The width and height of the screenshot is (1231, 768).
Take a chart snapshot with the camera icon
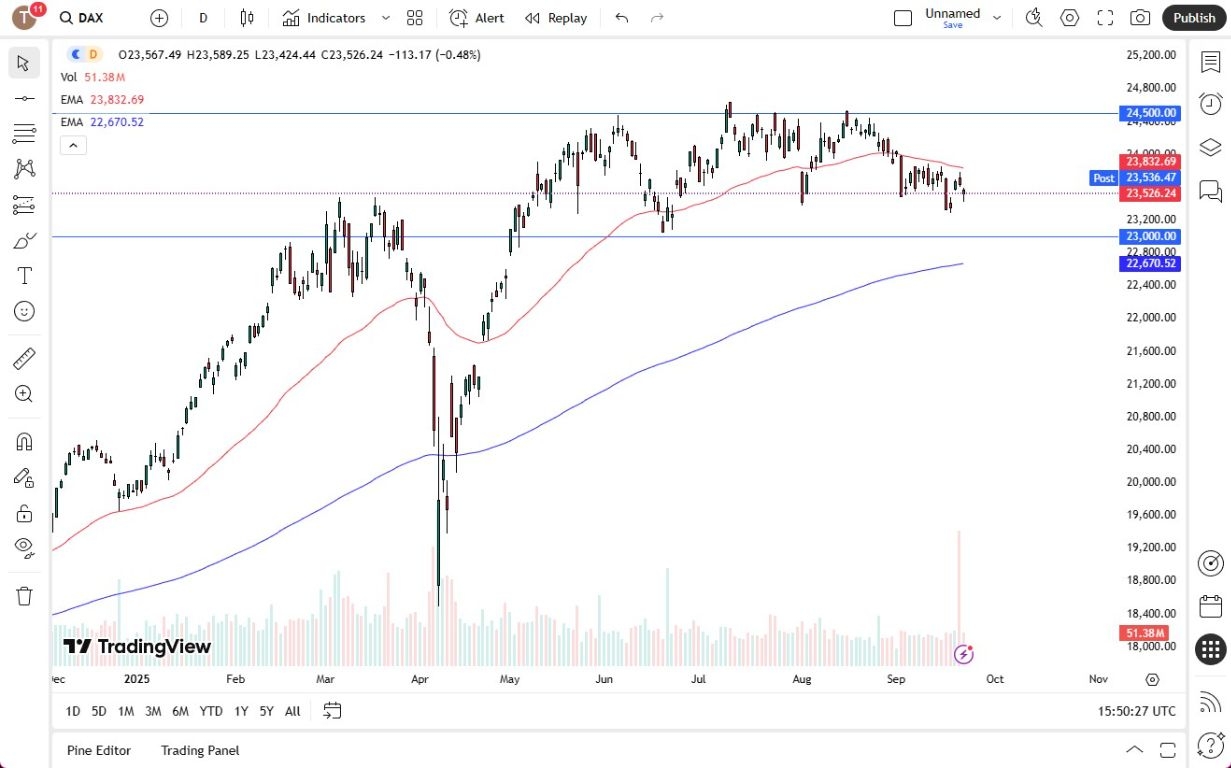click(1140, 17)
